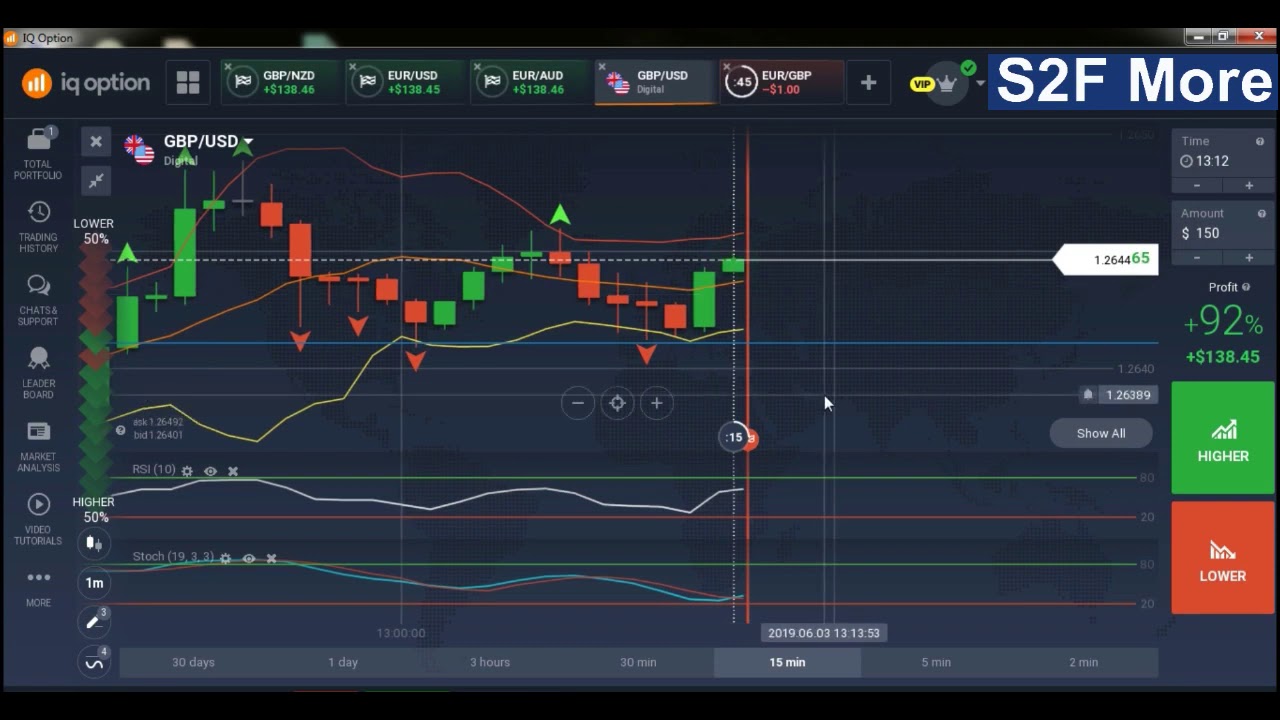Click the ask/bid info question mark
Screen dimensions: 1280x720
[x=121, y=430]
